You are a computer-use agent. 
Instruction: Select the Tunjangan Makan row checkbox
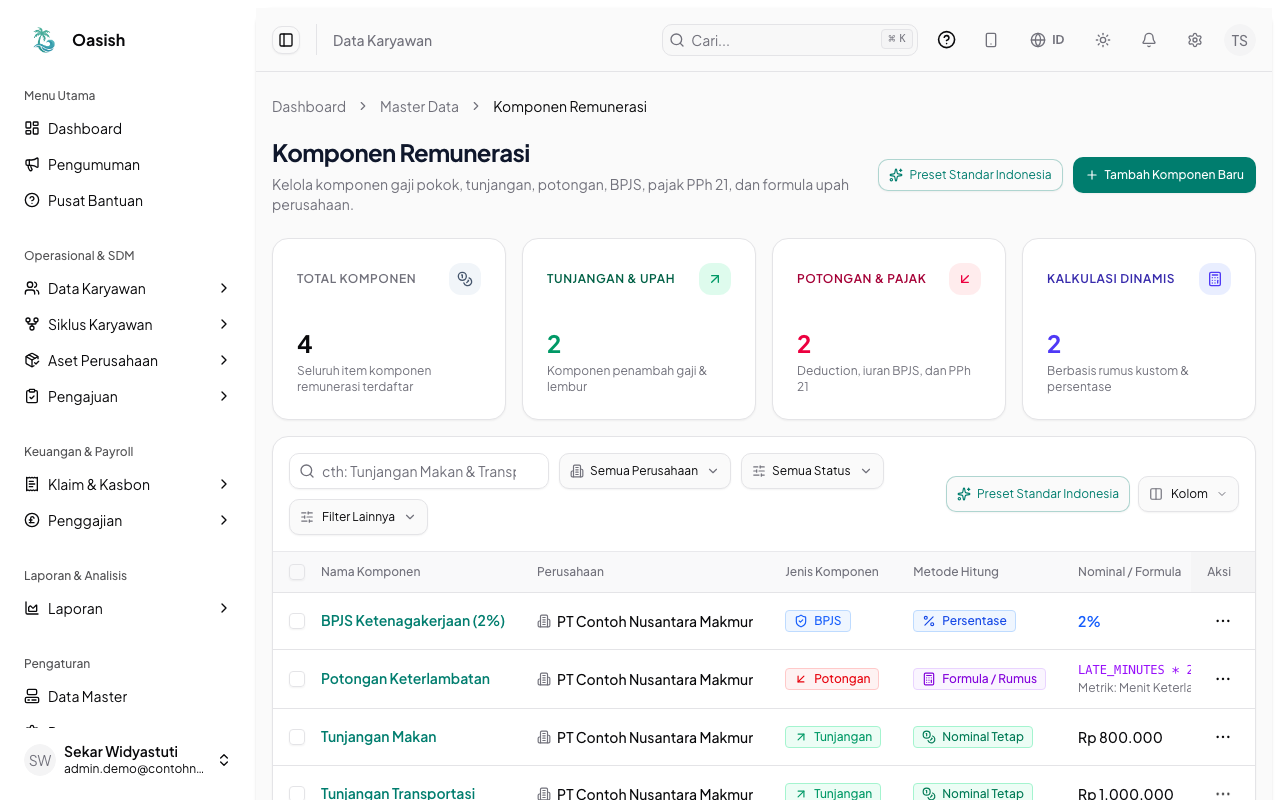297,737
